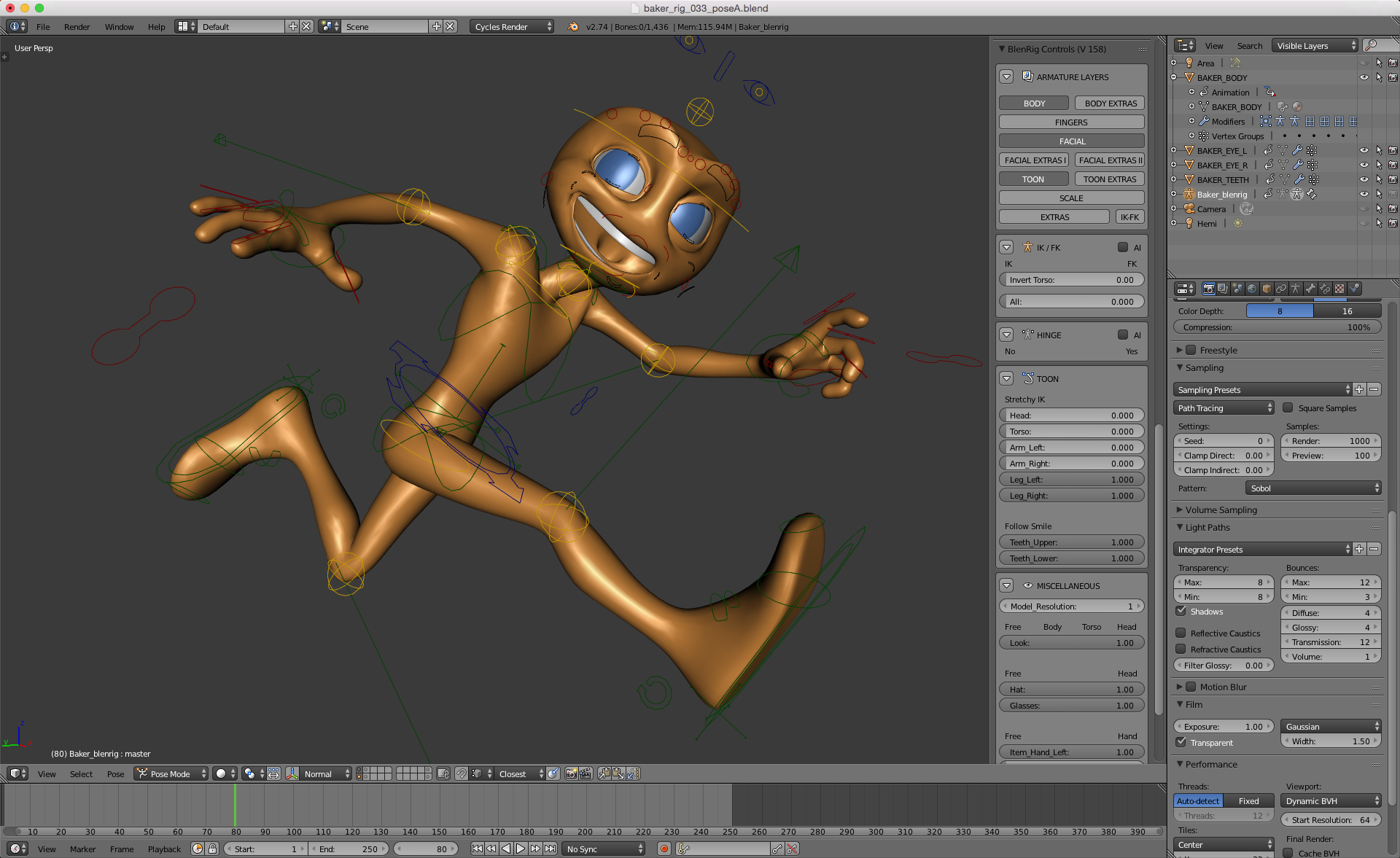The width and height of the screenshot is (1400, 858).
Task: Open the Render menu
Action: pos(77,27)
